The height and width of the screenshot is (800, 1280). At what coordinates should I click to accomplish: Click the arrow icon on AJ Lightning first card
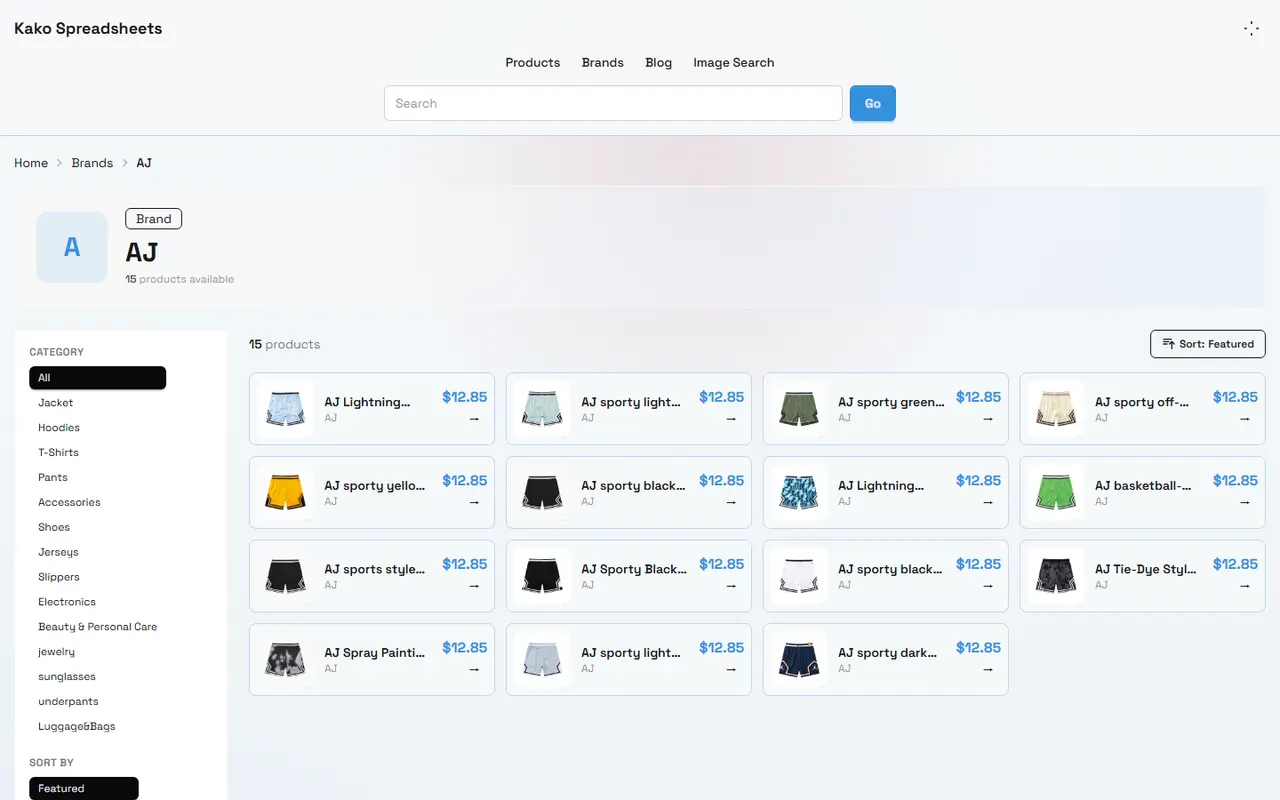[474, 419]
